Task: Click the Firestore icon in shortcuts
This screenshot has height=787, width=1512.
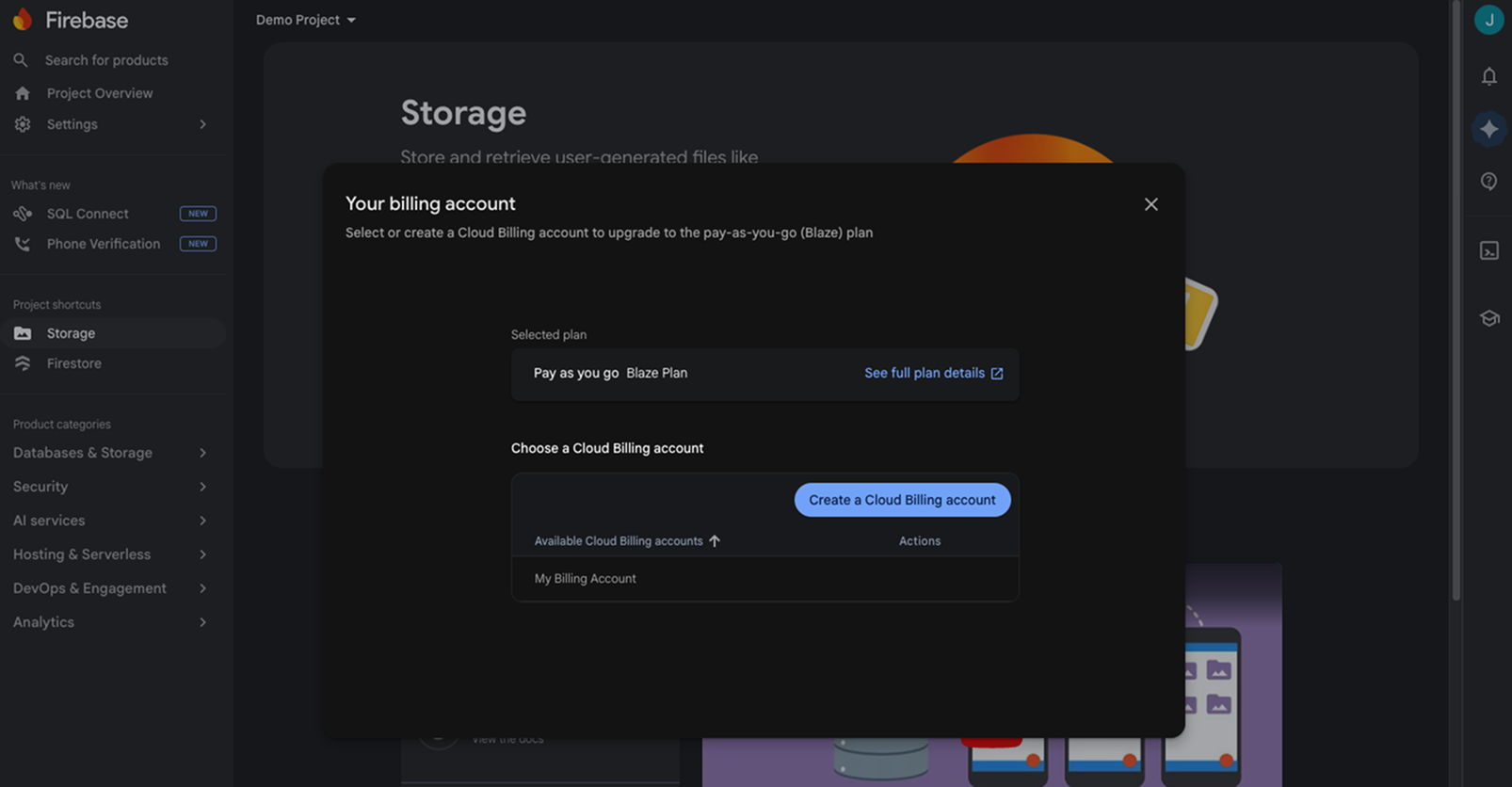Action: point(23,363)
